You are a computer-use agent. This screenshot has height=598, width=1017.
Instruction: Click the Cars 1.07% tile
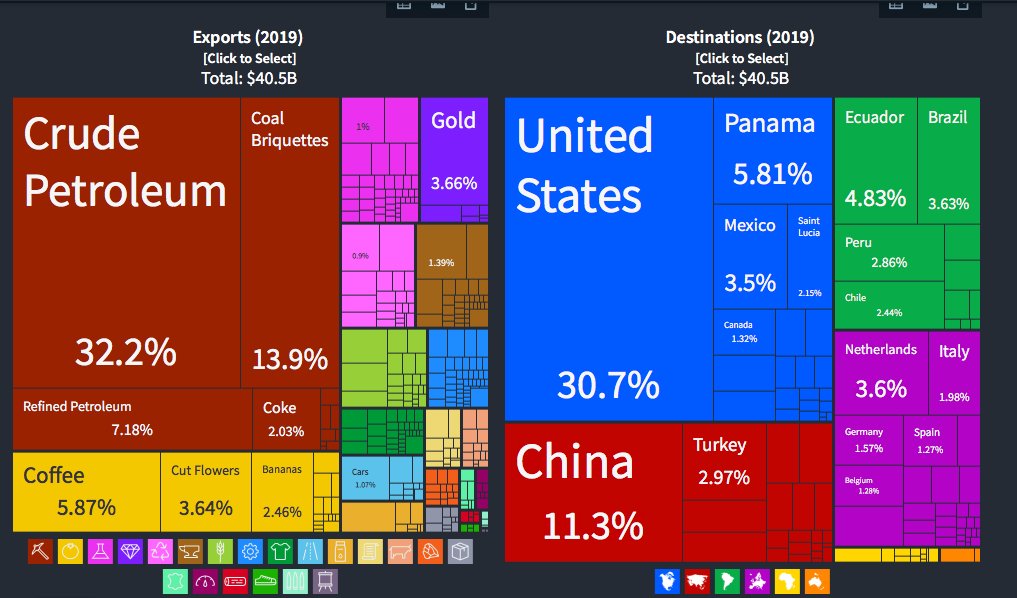365,478
